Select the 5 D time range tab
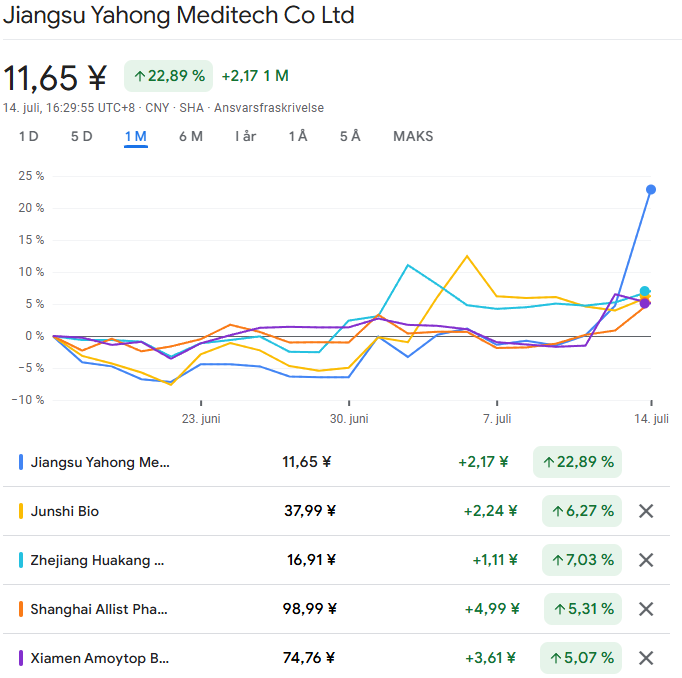The image size is (682, 678). 82,137
